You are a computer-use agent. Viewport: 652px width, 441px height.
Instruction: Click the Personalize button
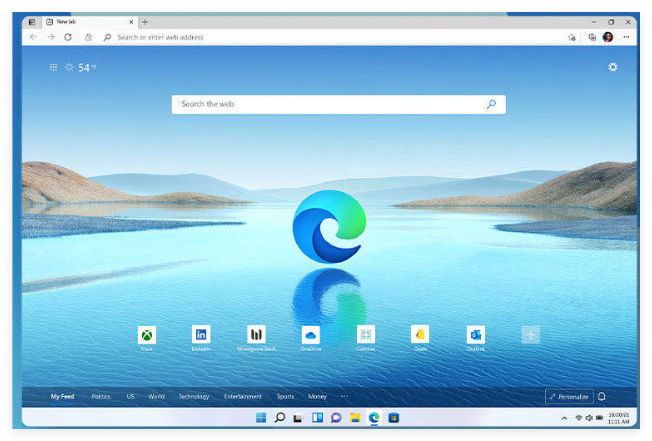tap(569, 397)
